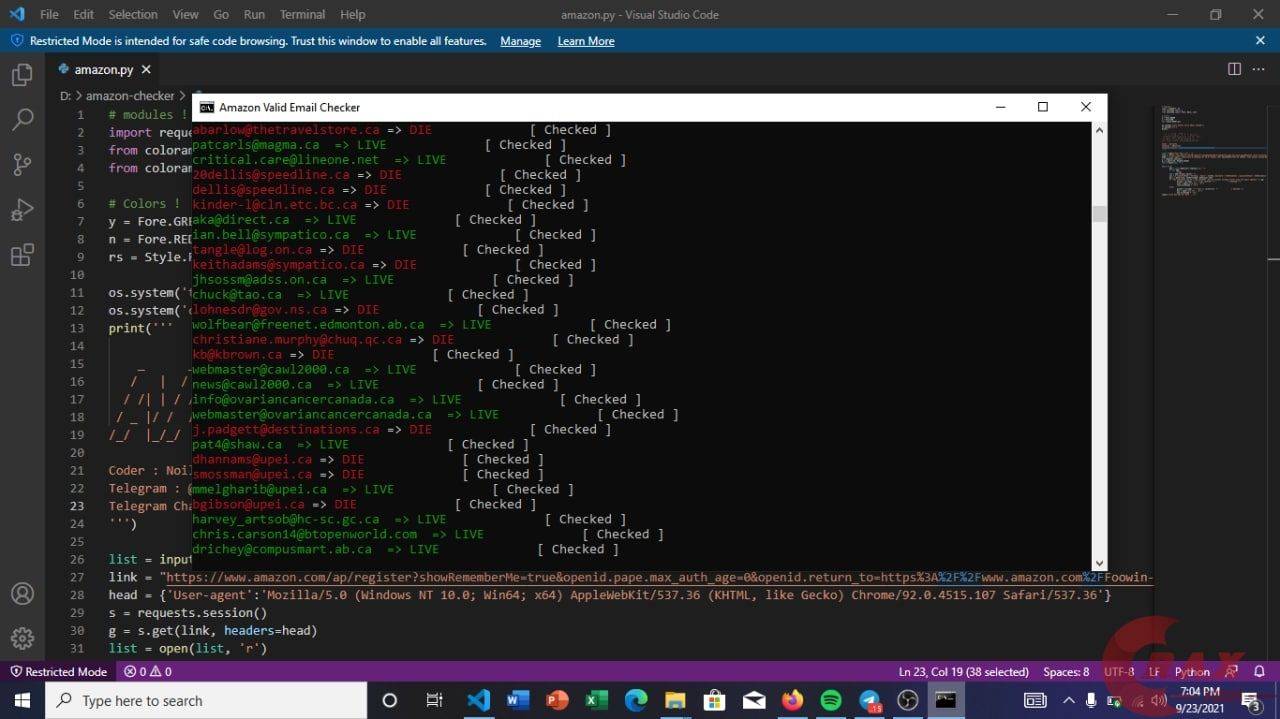The height and width of the screenshot is (719, 1280).
Task: Click the taskbar clock 7:04 PM
Action: point(1200,700)
